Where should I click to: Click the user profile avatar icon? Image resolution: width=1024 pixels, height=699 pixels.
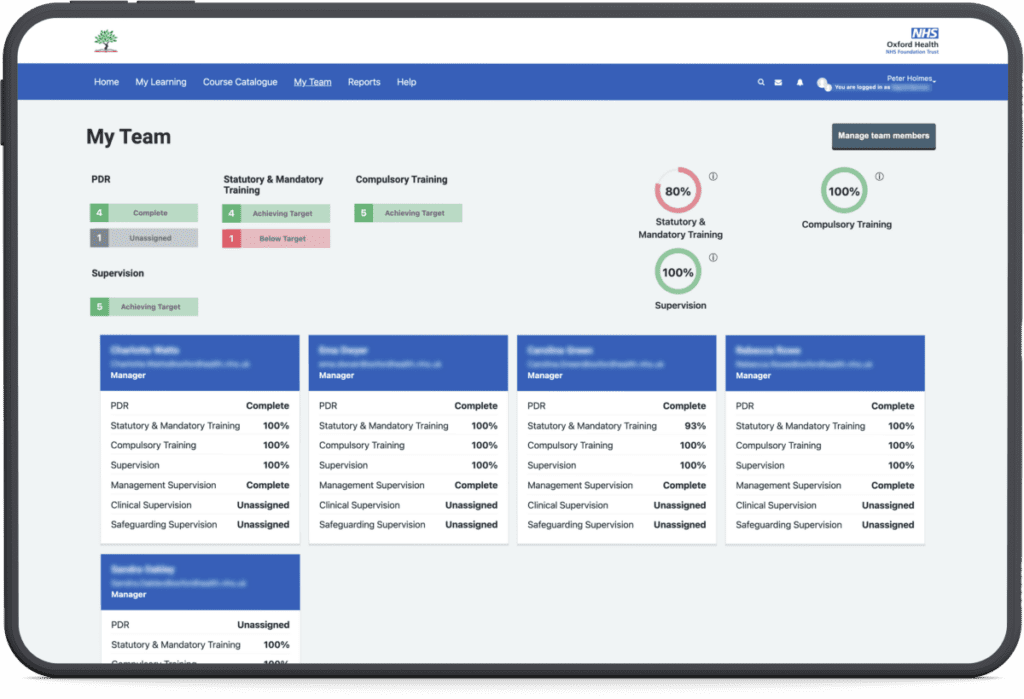coord(822,84)
